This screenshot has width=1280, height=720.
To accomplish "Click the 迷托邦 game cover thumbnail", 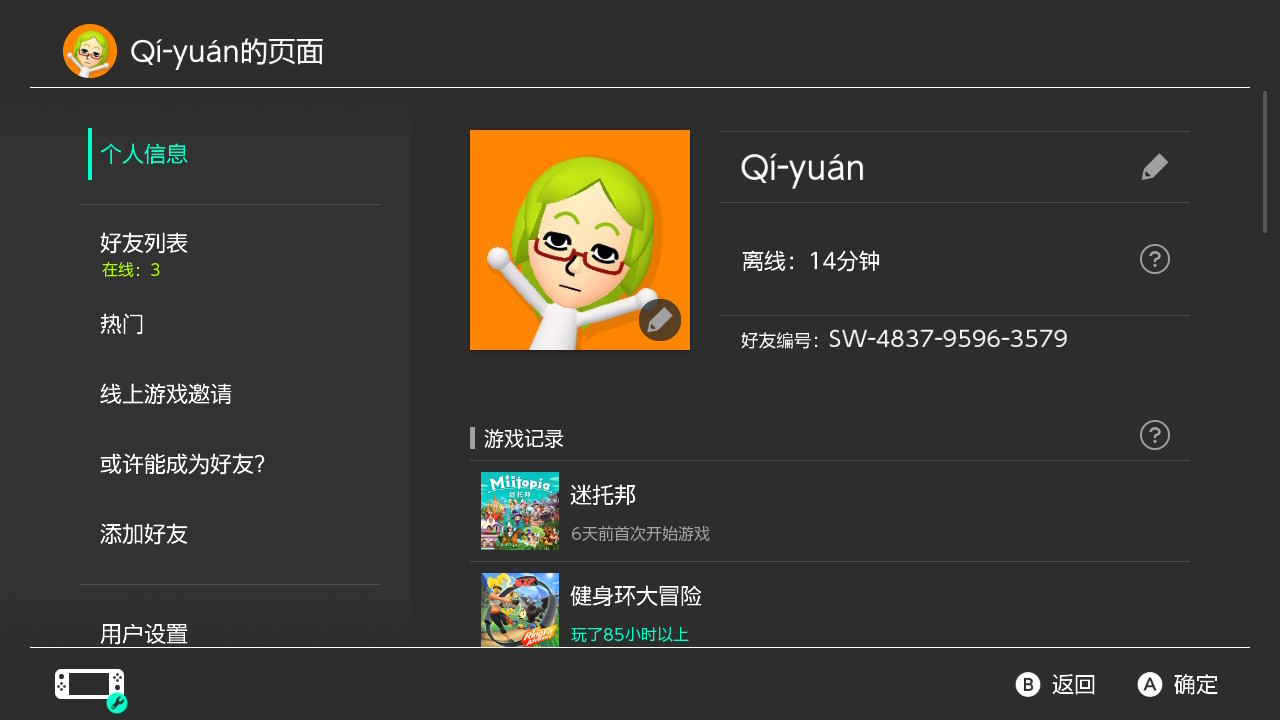I will [520, 511].
